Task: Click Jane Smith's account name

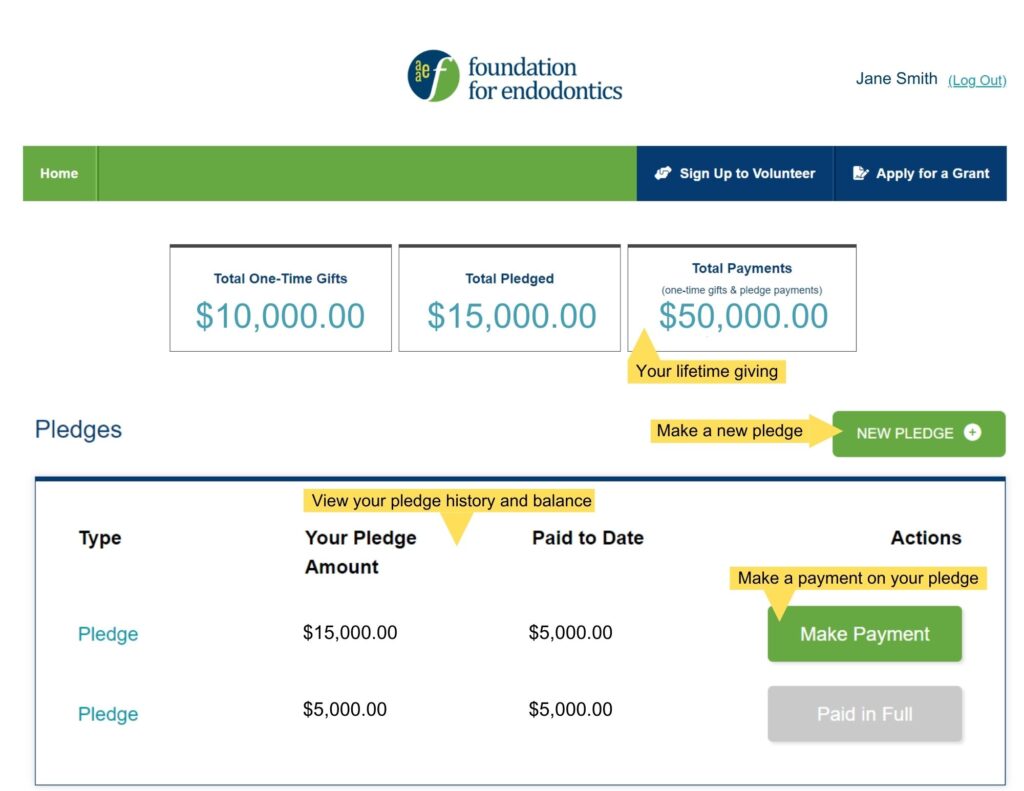Action: (x=895, y=78)
